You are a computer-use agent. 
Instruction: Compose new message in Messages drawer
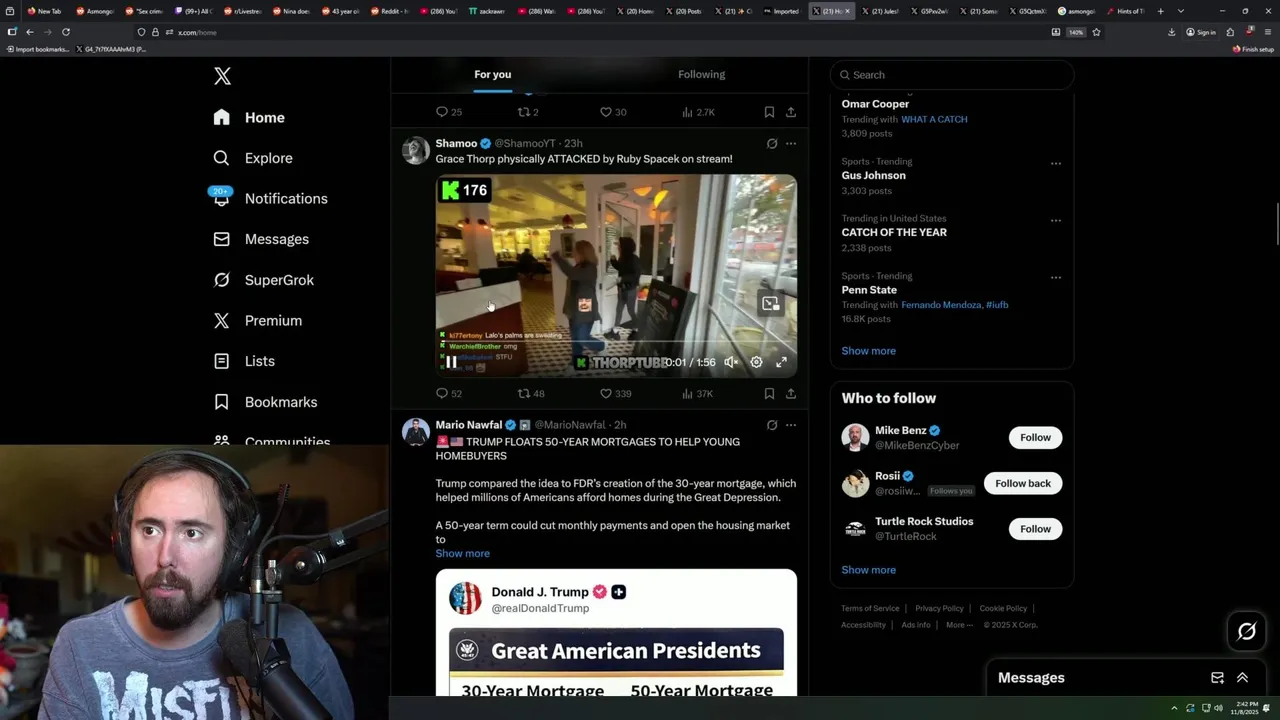point(1217,678)
